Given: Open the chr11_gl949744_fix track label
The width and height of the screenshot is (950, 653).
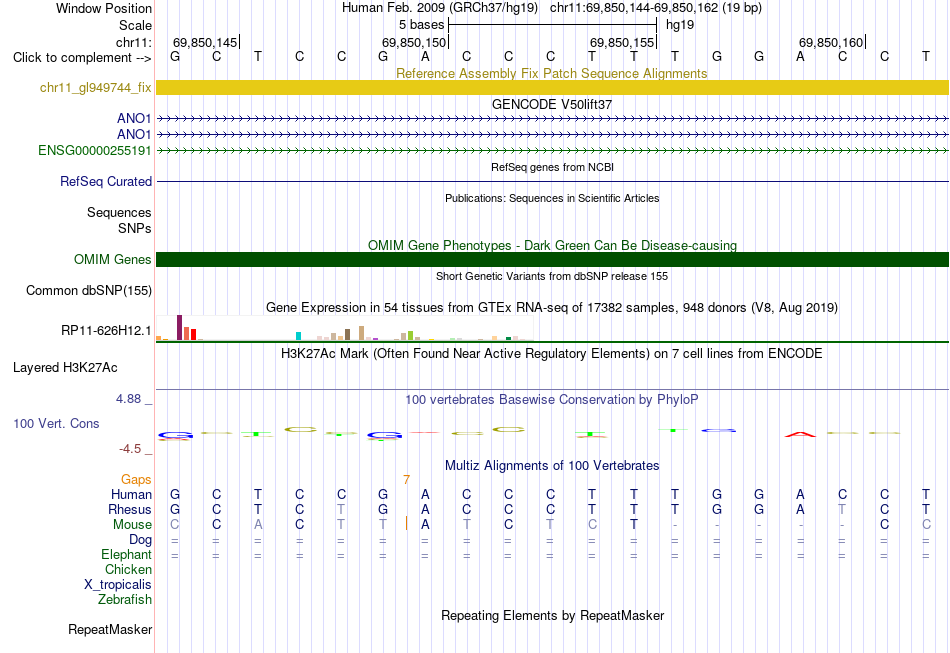Looking at the screenshot, I should point(95,88).
